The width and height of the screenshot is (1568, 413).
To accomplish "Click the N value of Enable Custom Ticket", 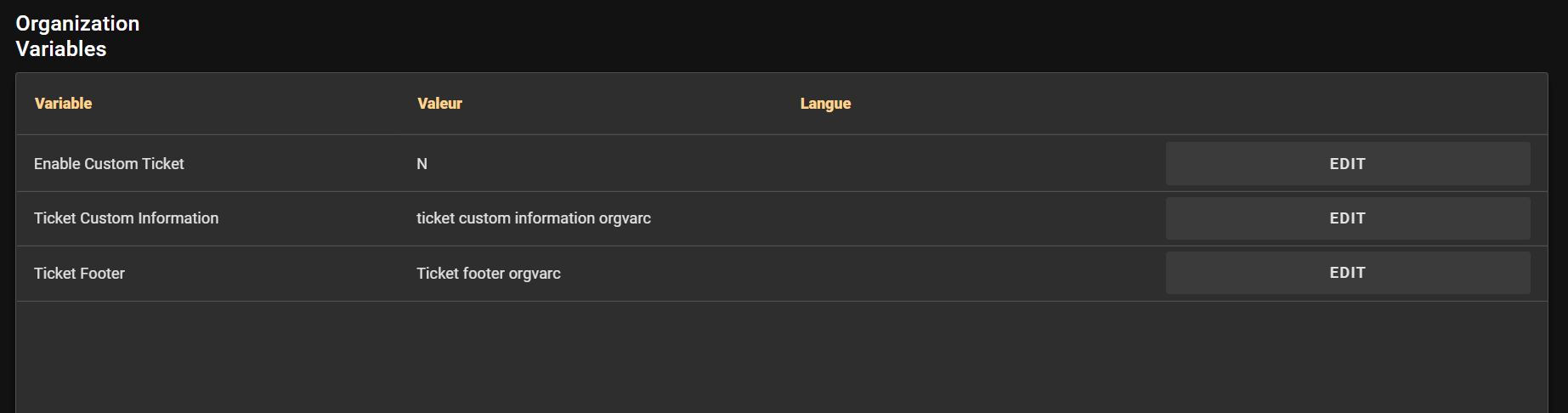I will [422, 164].
